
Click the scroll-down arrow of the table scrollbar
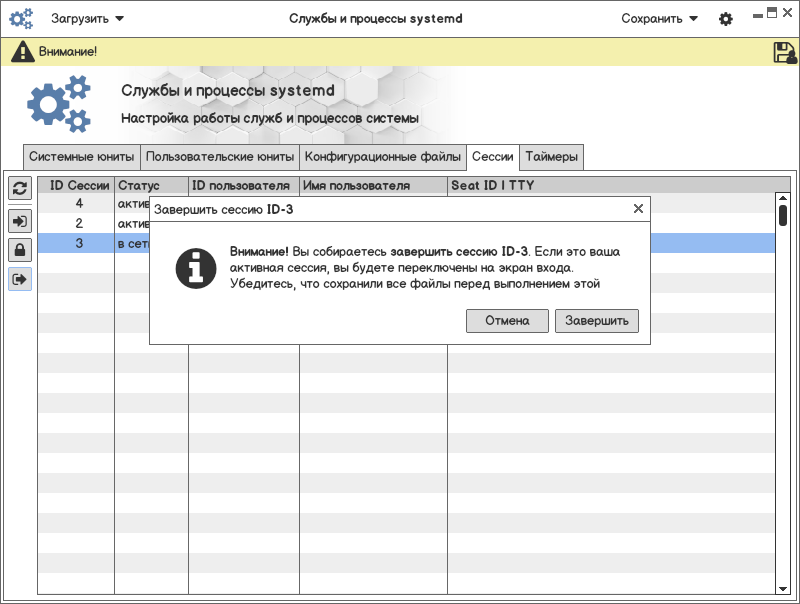(x=783, y=588)
